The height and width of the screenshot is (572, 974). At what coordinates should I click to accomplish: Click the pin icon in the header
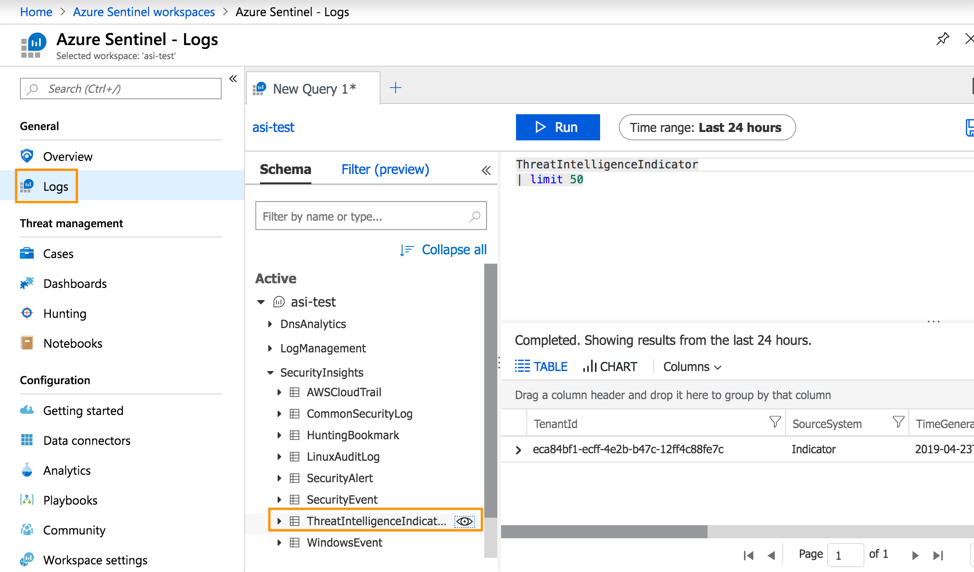click(942, 39)
